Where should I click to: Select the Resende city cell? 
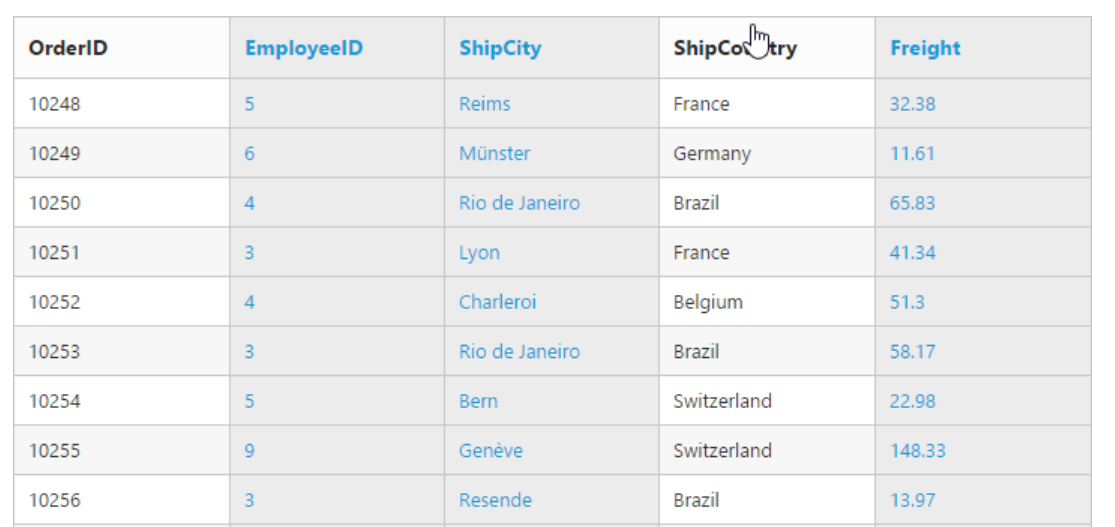(495, 500)
